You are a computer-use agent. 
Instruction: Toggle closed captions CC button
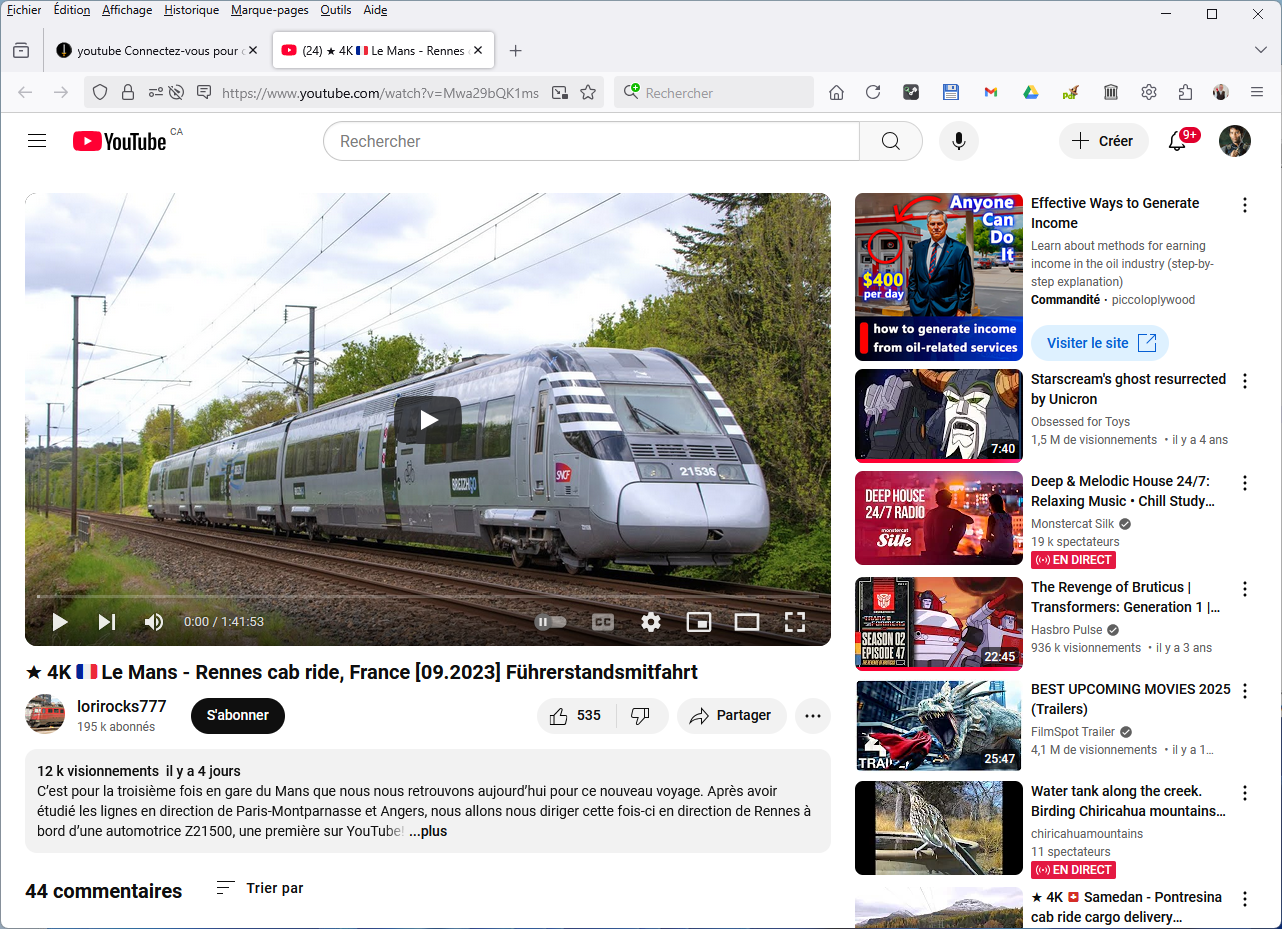603,622
